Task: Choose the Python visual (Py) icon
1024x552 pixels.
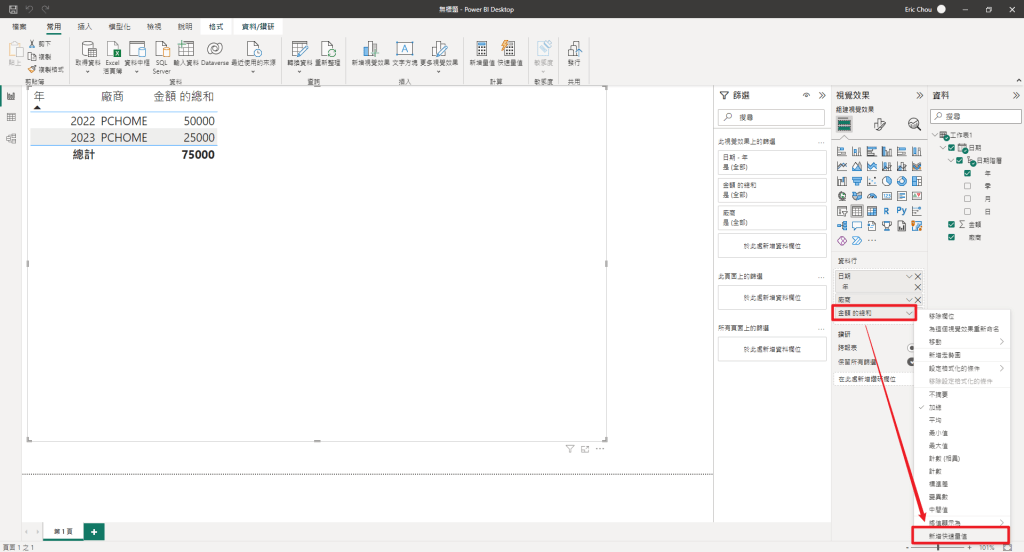Action: (901, 210)
